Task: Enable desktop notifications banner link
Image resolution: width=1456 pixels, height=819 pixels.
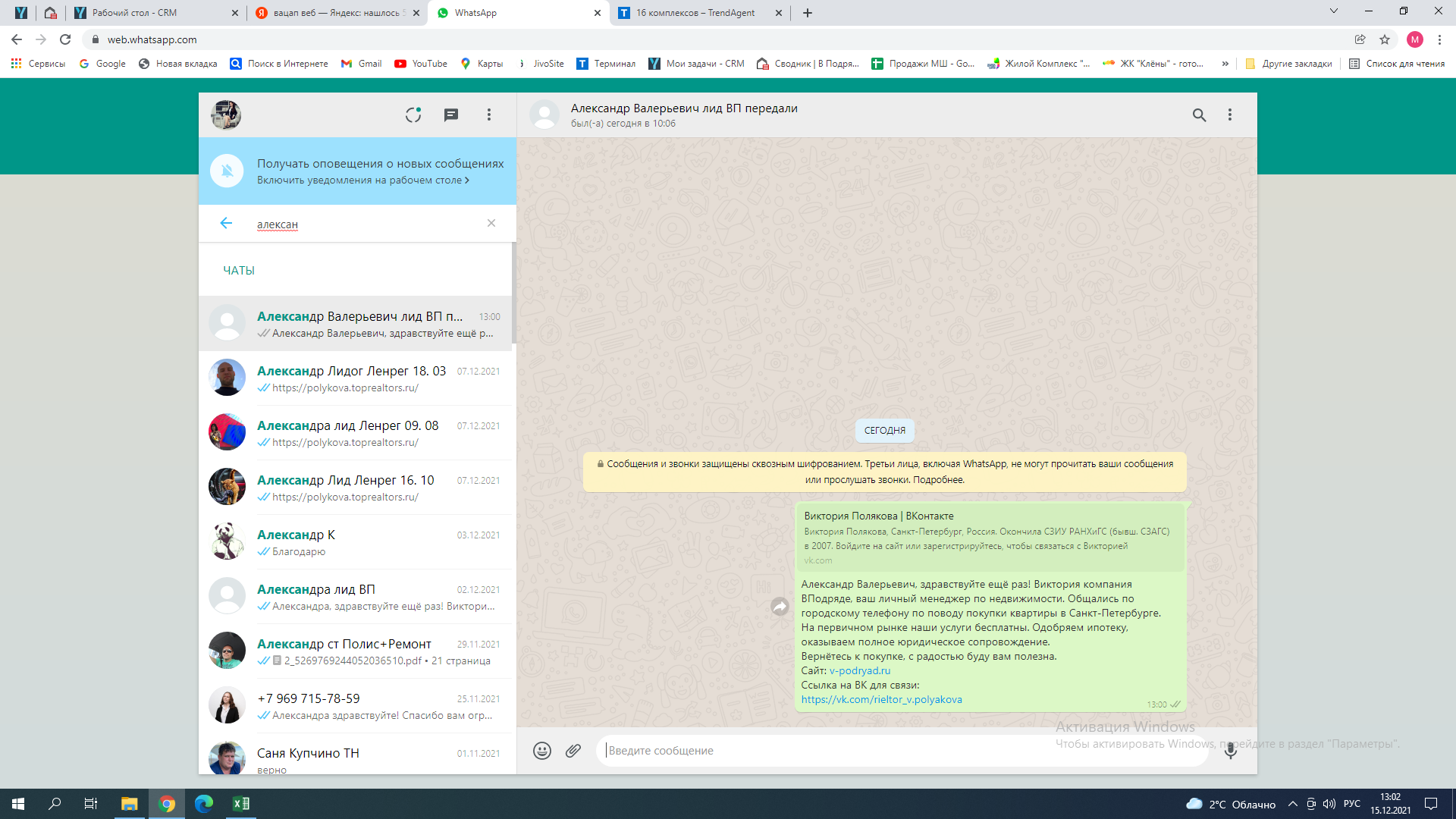Action: pos(362,180)
